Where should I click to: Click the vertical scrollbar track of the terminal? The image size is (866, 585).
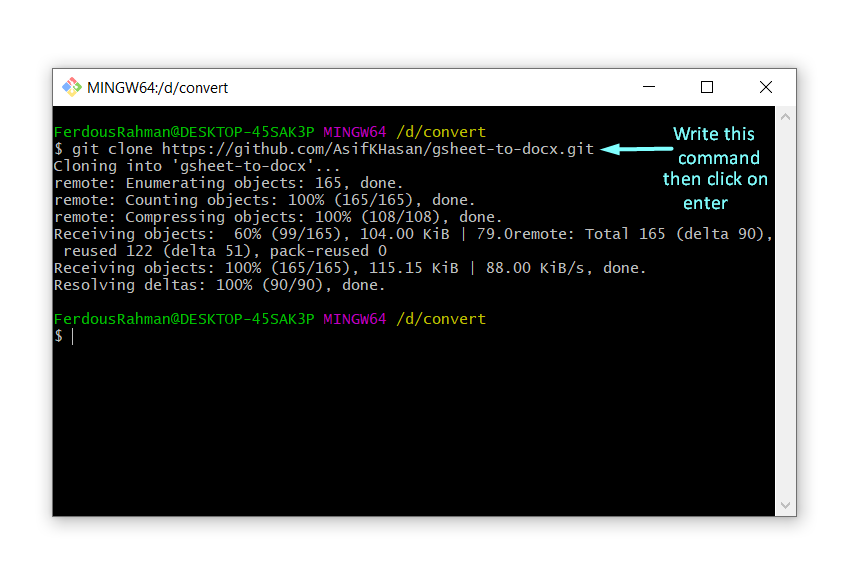click(x=785, y=311)
